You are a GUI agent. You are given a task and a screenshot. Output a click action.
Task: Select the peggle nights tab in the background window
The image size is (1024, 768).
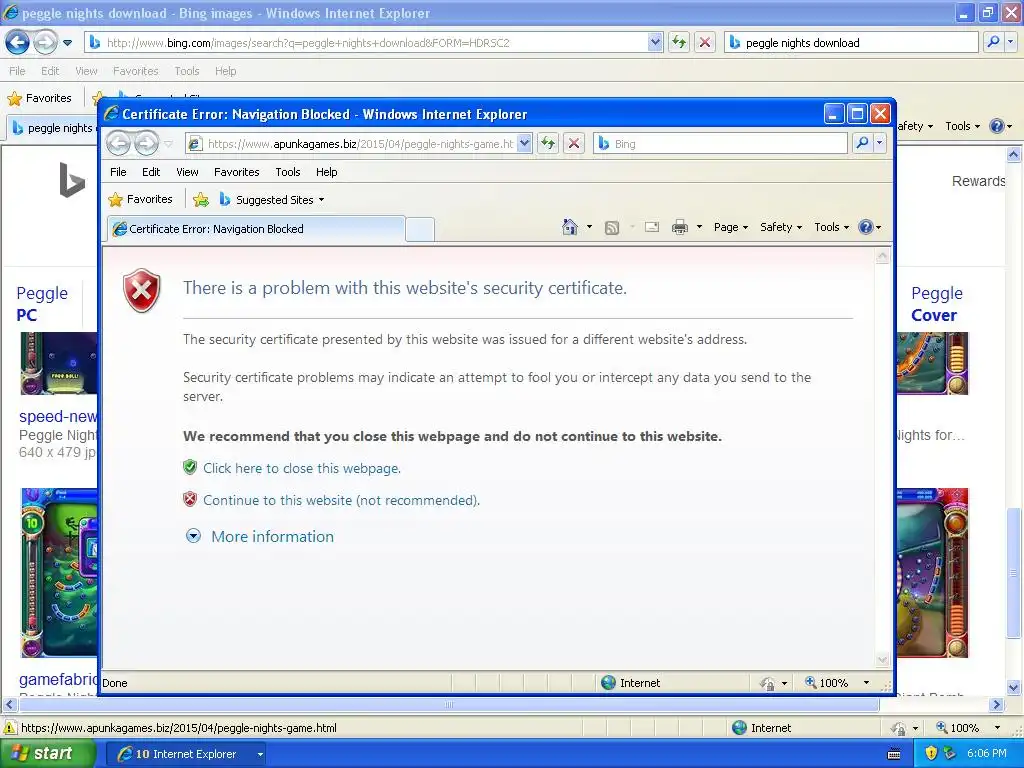coord(54,128)
